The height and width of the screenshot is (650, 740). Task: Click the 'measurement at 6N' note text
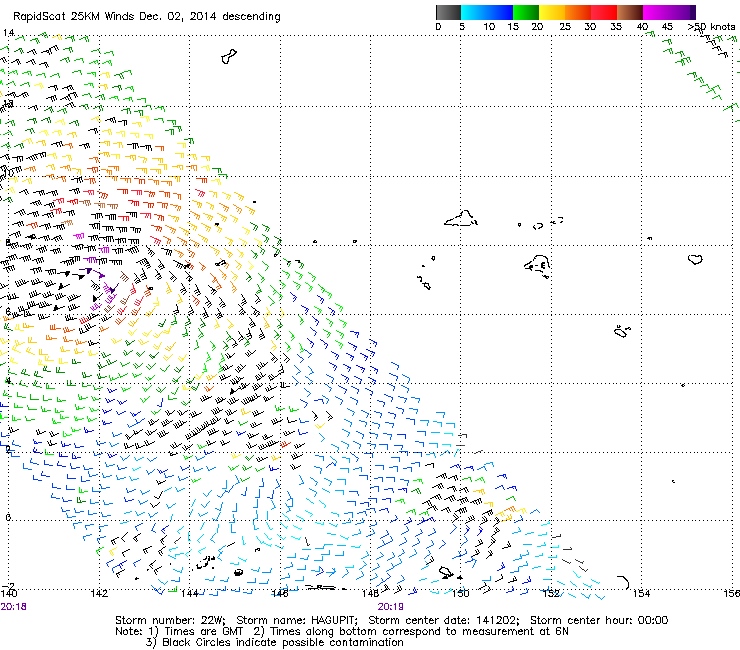coord(515,632)
